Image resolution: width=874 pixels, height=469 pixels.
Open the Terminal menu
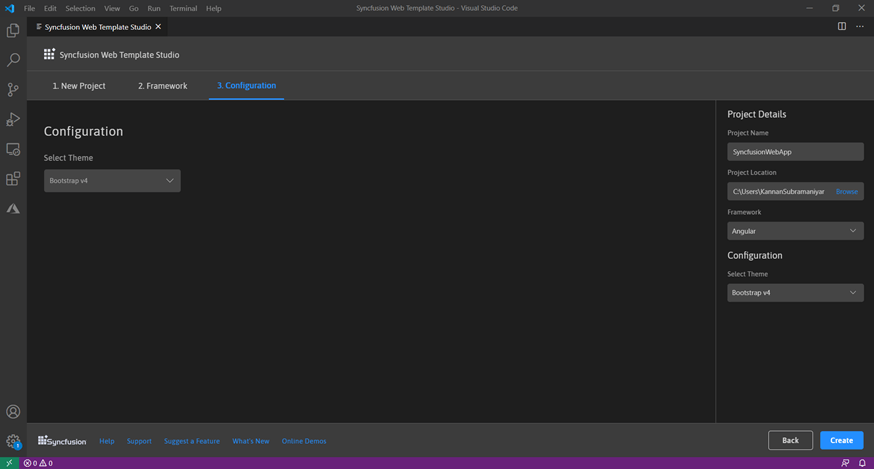183,8
